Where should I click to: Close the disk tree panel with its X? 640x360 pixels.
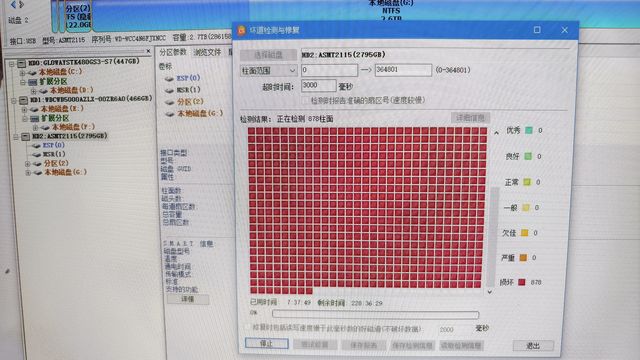point(148,51)
